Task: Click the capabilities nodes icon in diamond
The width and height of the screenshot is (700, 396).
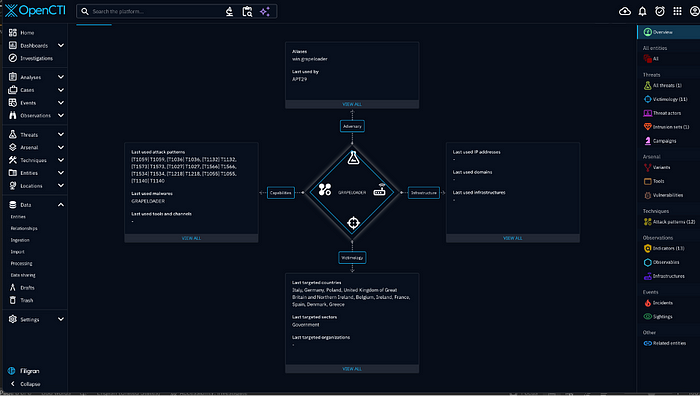Action: [x=325, y=190]
